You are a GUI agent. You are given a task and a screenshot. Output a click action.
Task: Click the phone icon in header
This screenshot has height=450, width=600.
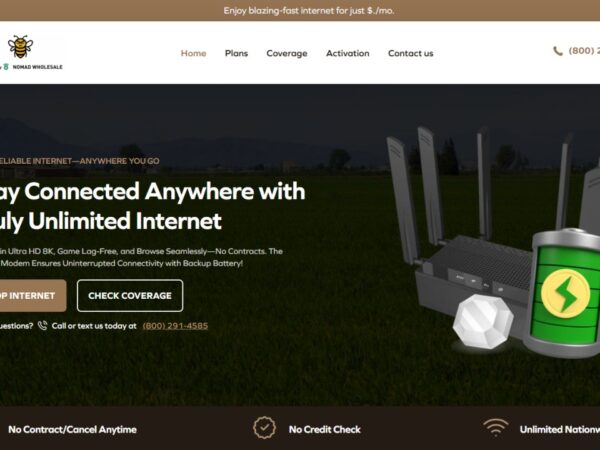click(558, 51)
